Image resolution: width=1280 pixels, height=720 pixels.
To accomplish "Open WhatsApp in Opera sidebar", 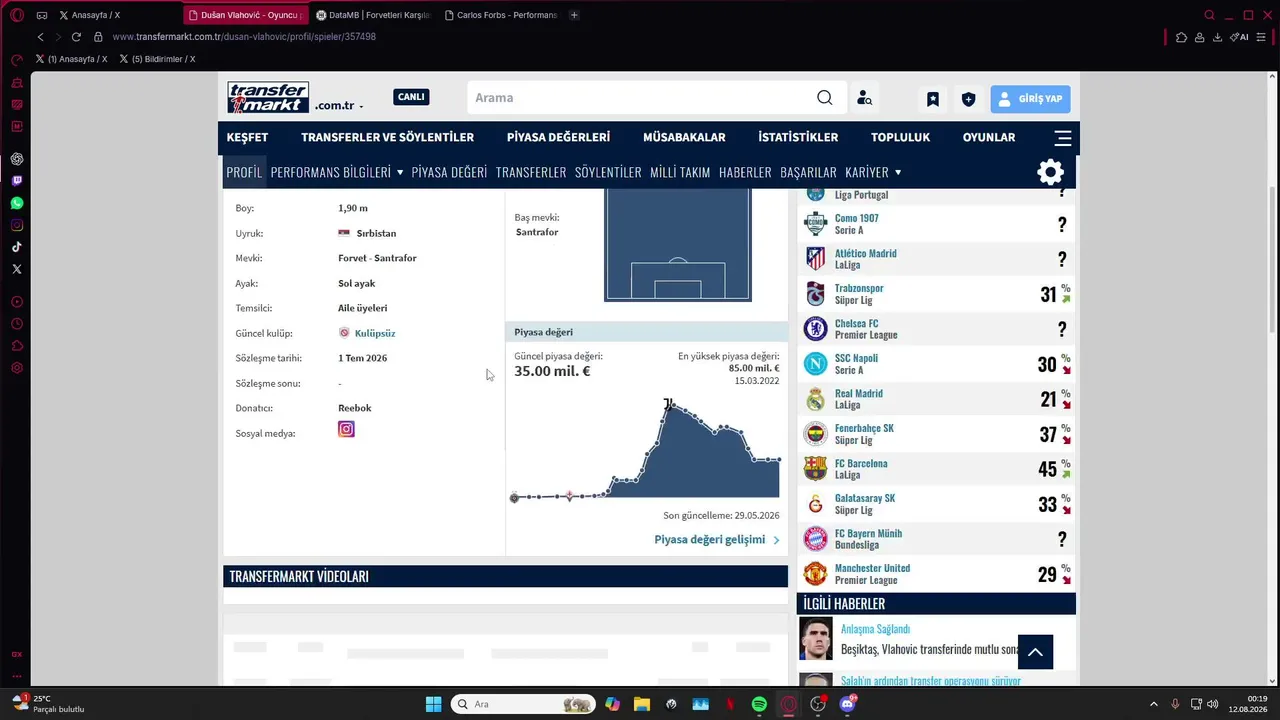I will coord(17,203).
